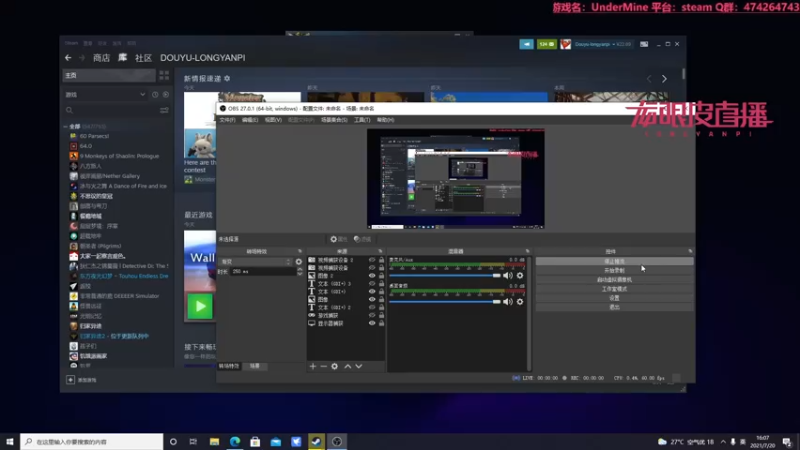800x450 pixels.
Task: Toggle visibility of 文本 (GDI+) 3 source
Action: 372,283
